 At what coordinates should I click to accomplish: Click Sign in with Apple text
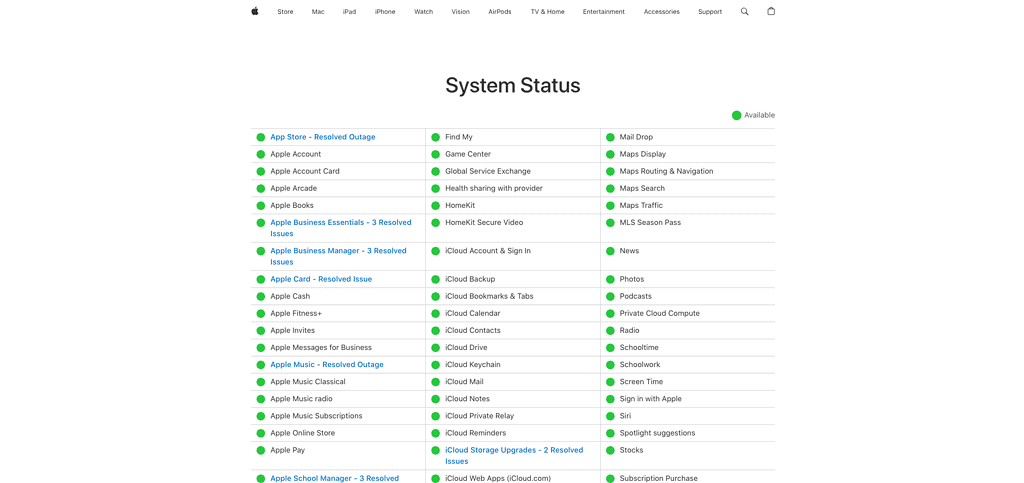[650, 398]
